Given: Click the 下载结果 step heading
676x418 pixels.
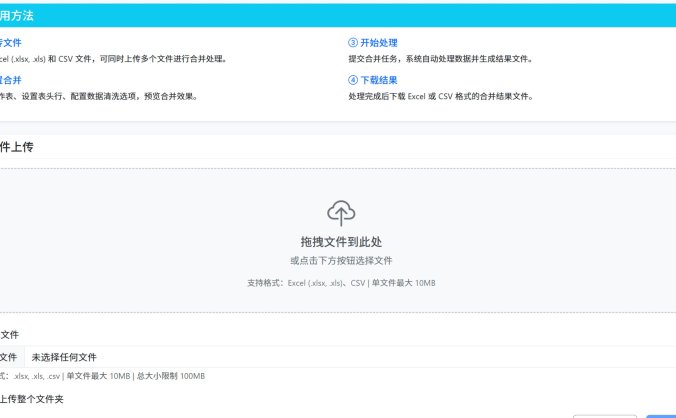Looking at the screenshot, I should pos(379,80).
